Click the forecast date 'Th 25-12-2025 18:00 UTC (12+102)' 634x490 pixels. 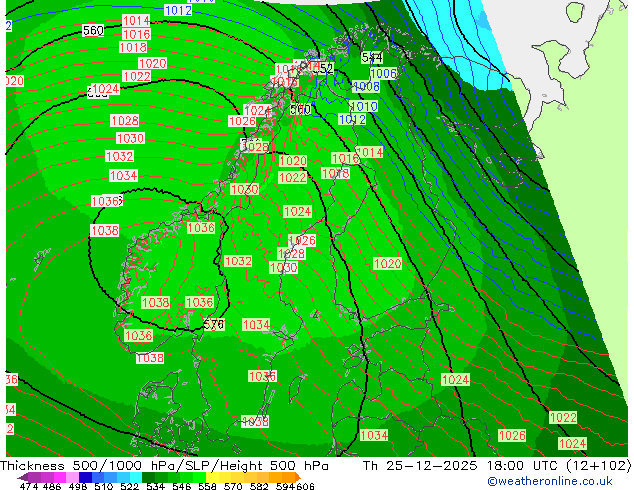click(497, 466)
